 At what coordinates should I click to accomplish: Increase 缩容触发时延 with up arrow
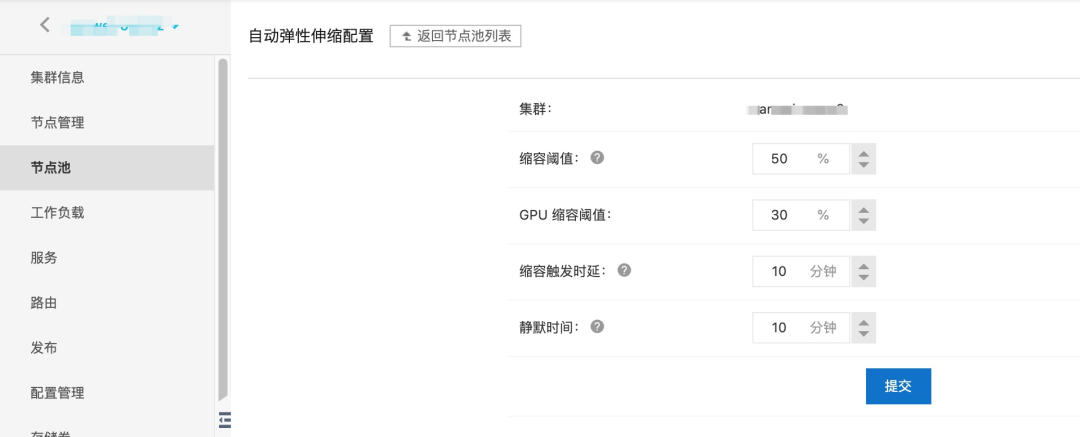pyautogui.click(x=864, y=265)
